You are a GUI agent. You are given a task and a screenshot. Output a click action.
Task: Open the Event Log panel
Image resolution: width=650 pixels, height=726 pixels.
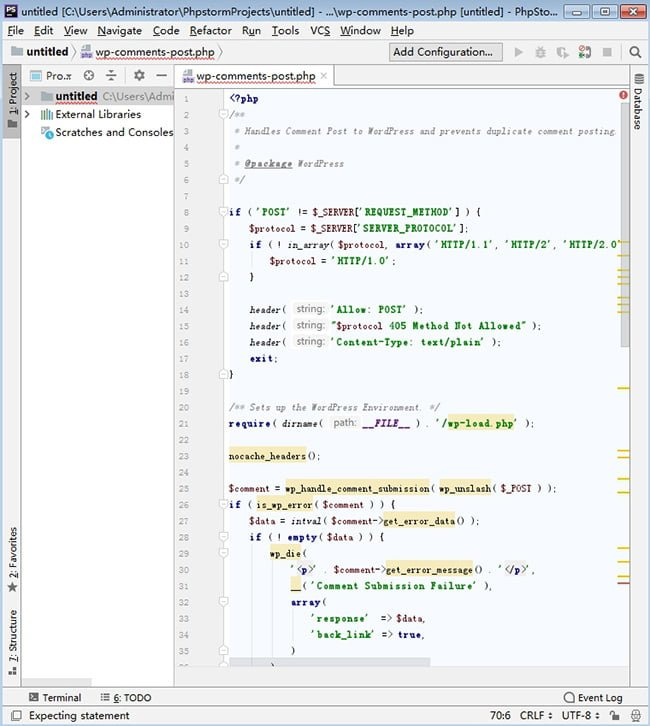[593, 697]
